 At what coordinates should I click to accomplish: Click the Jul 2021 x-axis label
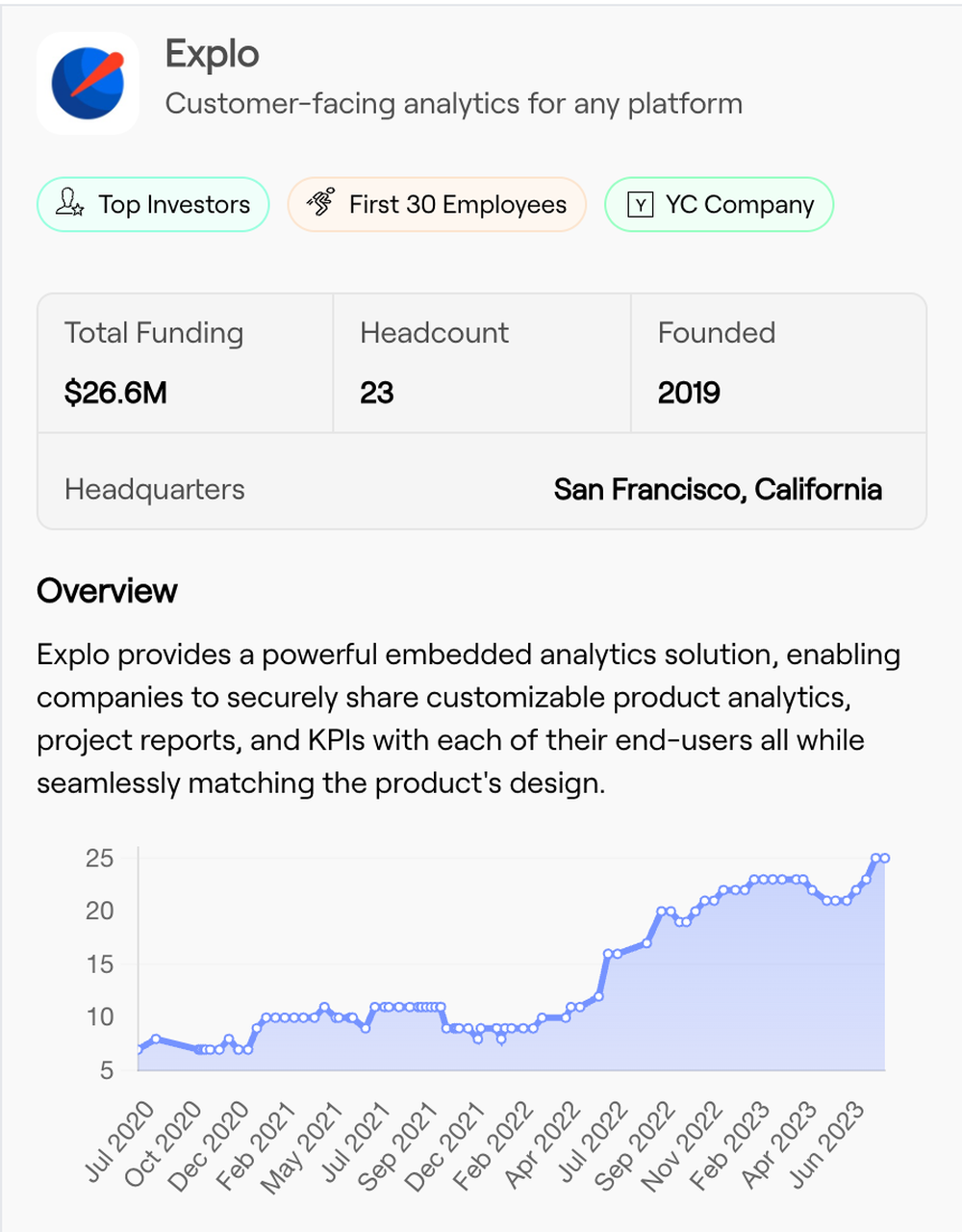tap(355, 1142)
